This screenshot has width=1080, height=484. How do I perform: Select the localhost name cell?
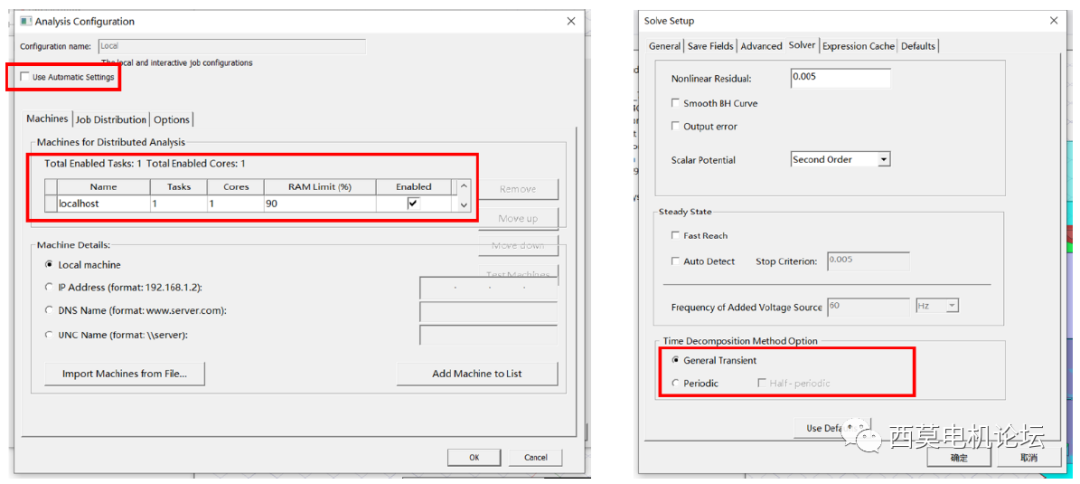coord(103,204)
